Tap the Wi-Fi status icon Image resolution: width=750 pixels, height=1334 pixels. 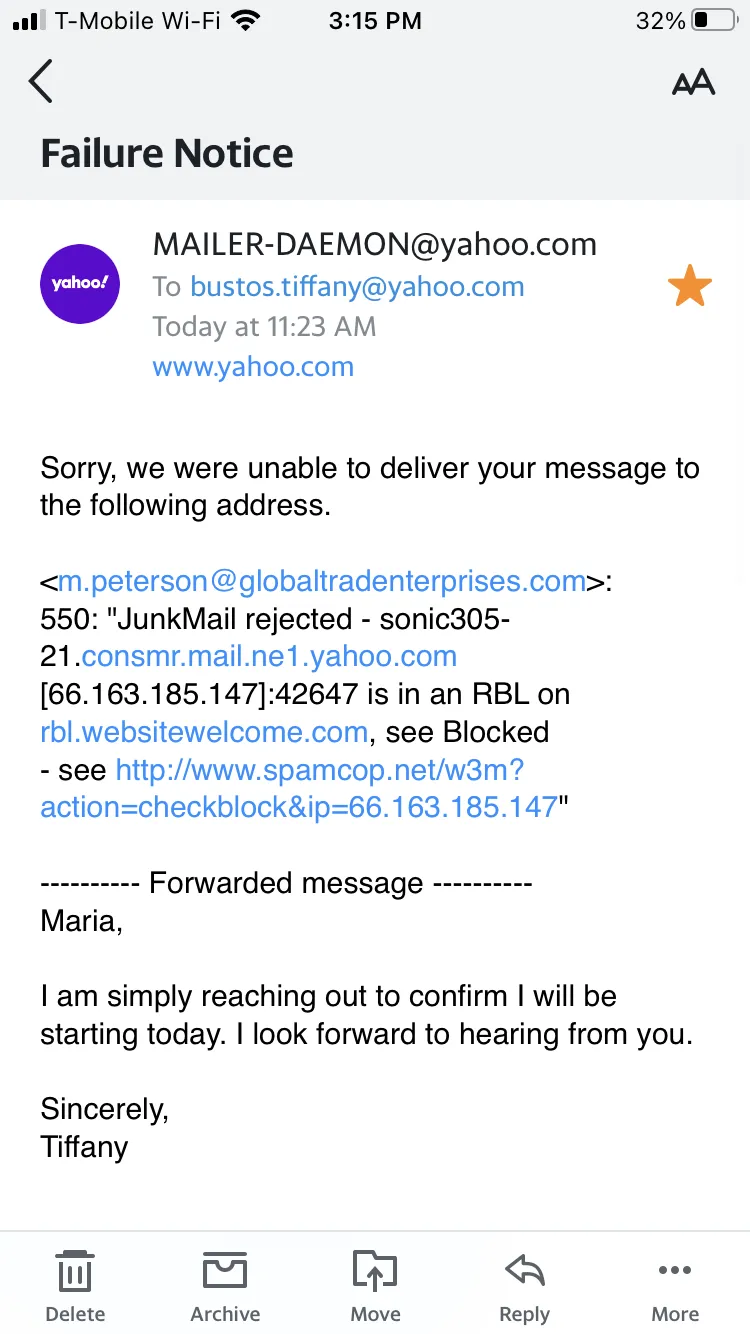point(244,20)
